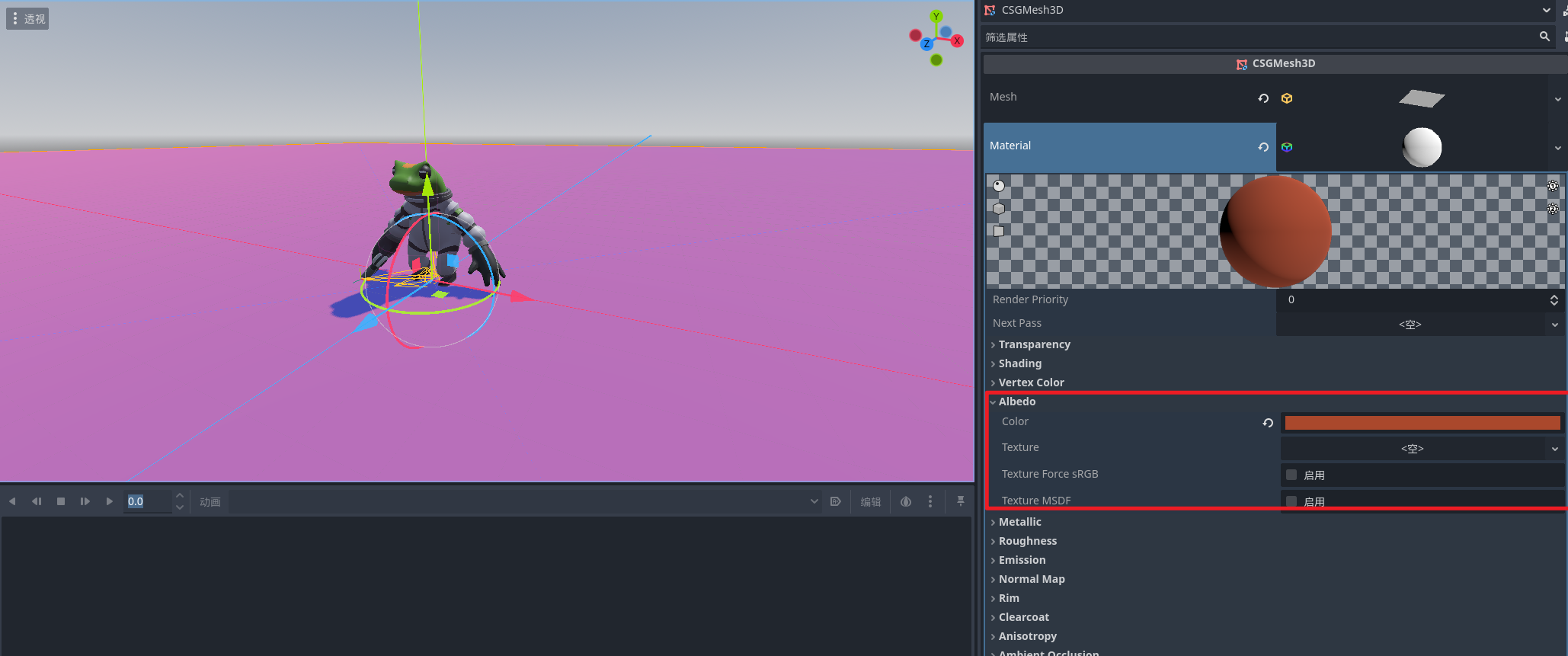Screen dimensions: 1568x656
Task: Open the Albedo Color swatch picker
Action: click(1422, 423)
